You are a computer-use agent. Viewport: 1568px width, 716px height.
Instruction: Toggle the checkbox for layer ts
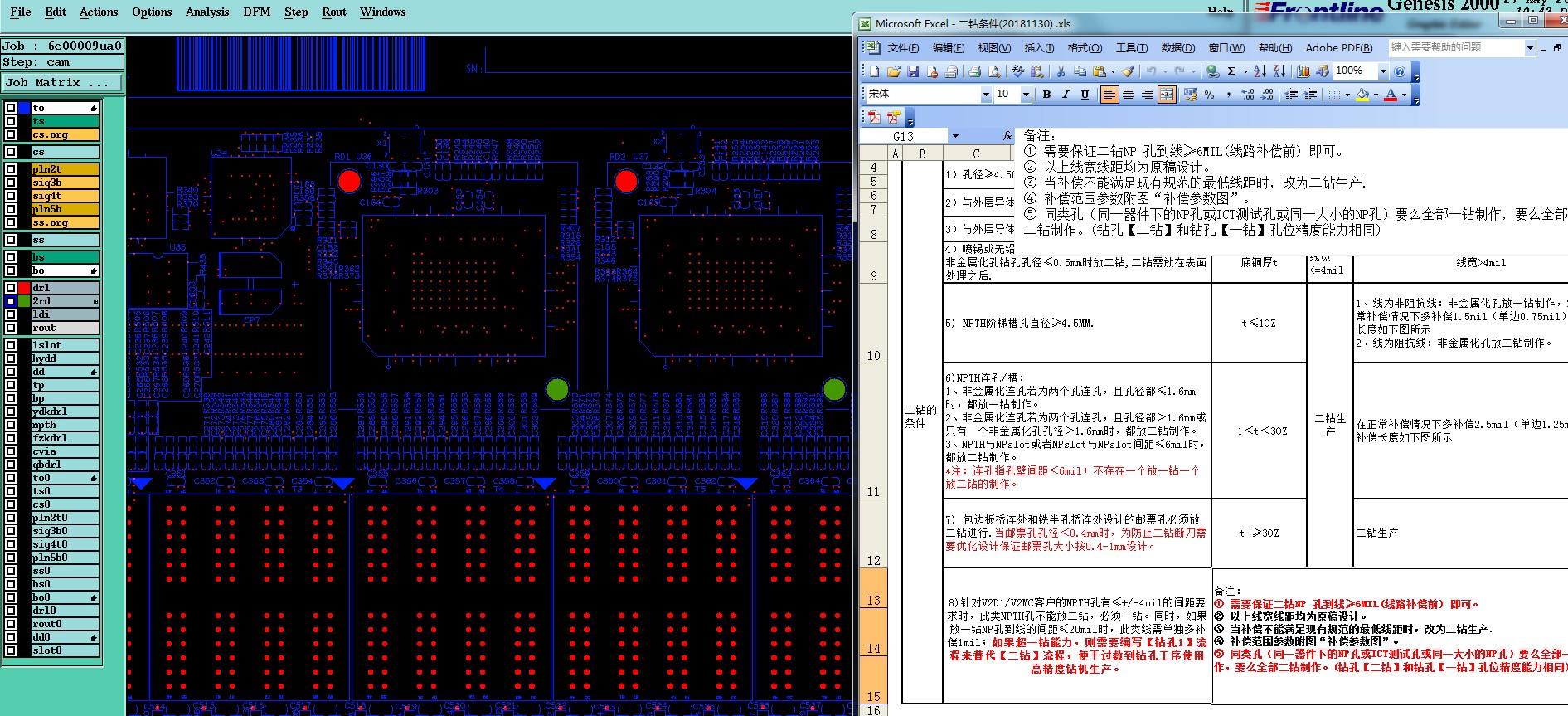tap(11, 121)
